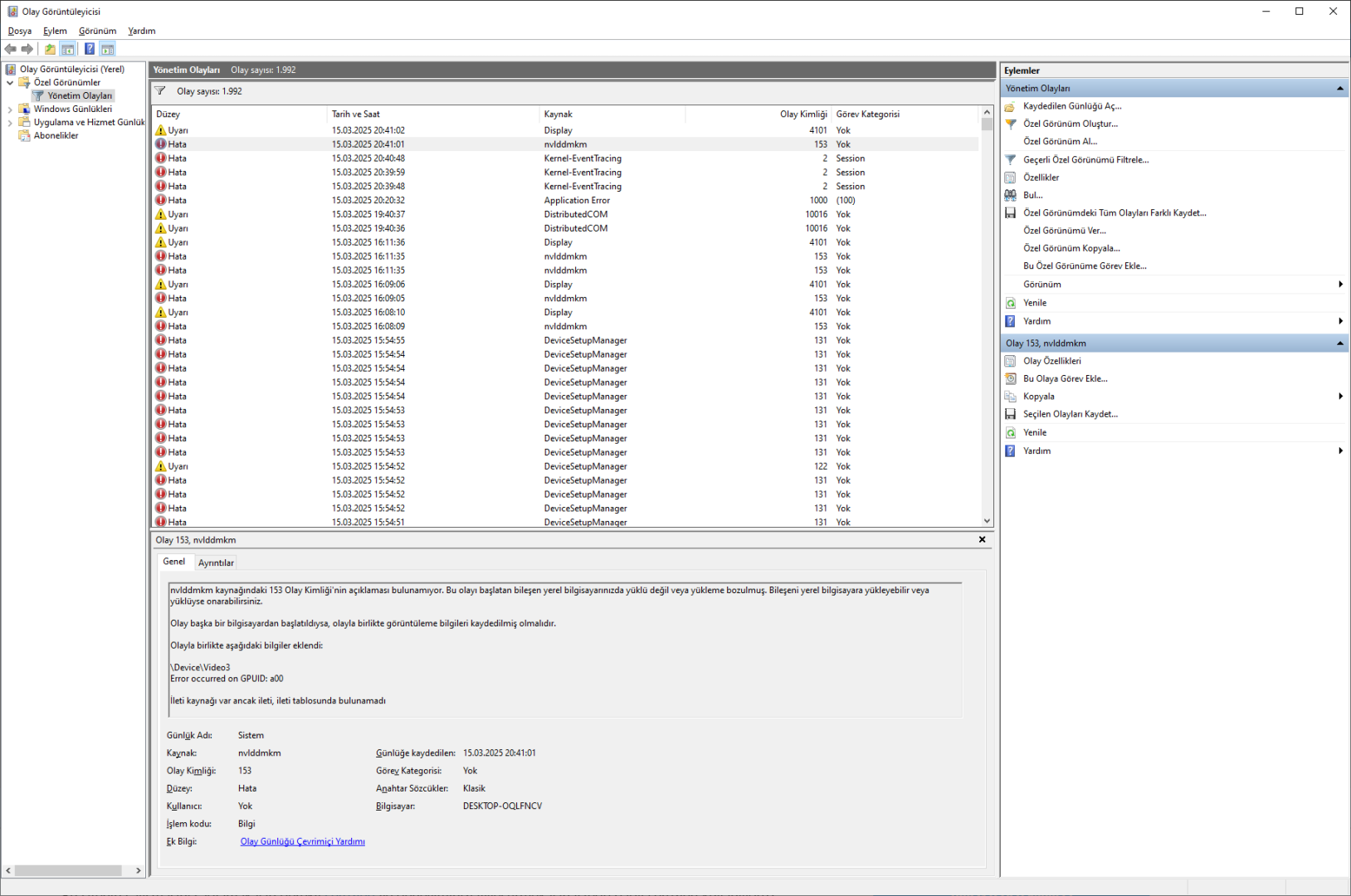Image resolution: width=1351 pixels, height=896 pixels.
Task: Click Bu Özel Görünüme Görev Ekle... action
Action: (1085, 266)
